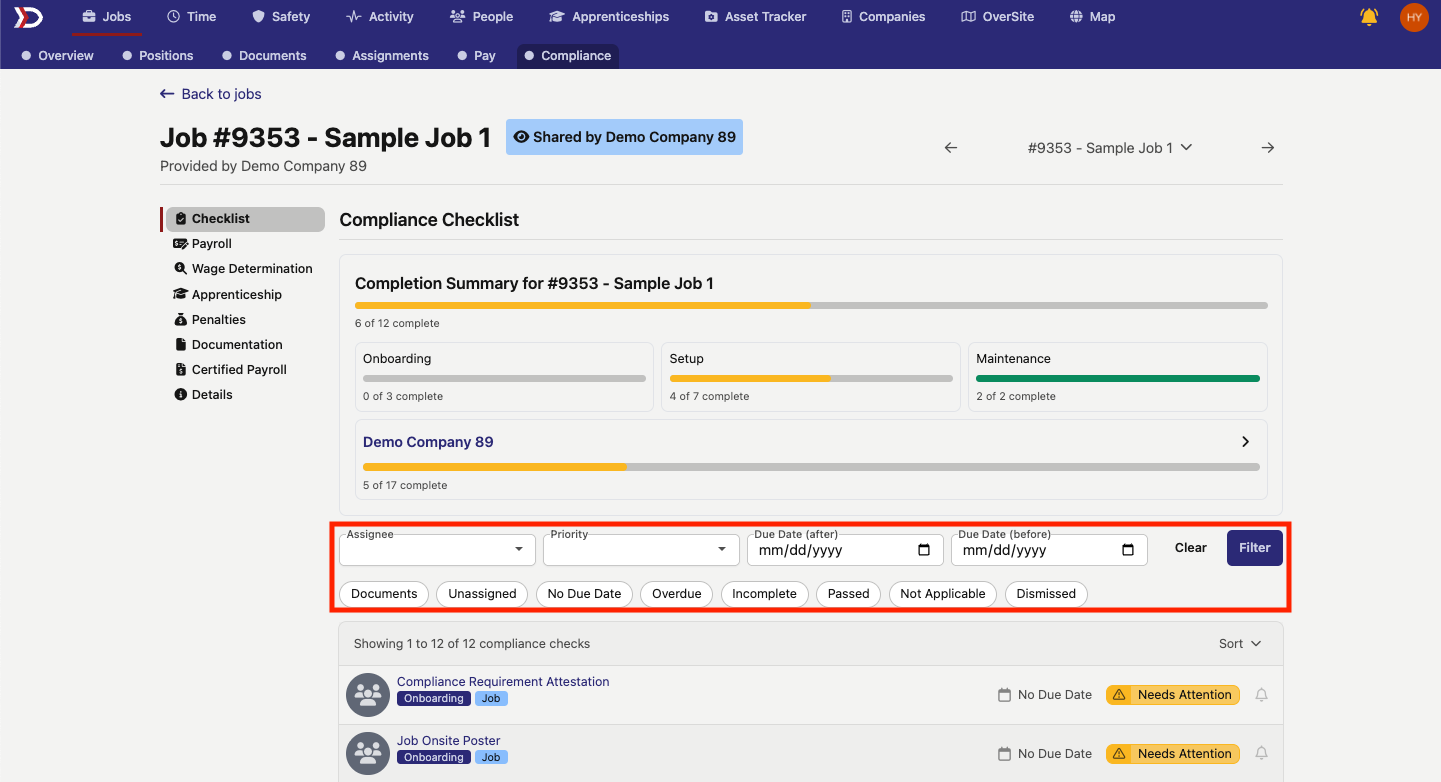The image size is (1441, 782).
Task: Toggle the Overdue filter chip
Action: coord(676,594)
